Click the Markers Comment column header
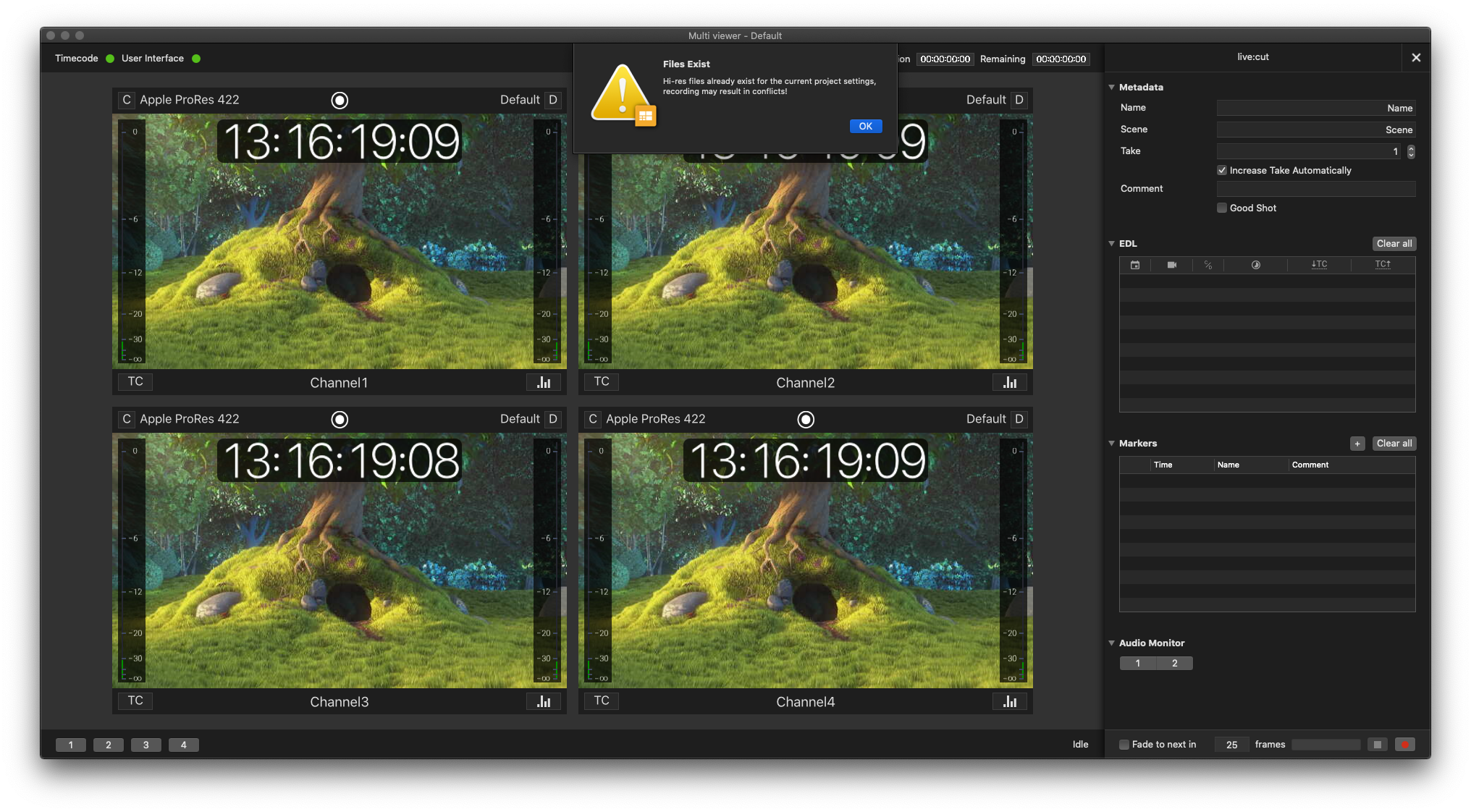Viewport: 1471px width, 812px height. [1310, 465]
